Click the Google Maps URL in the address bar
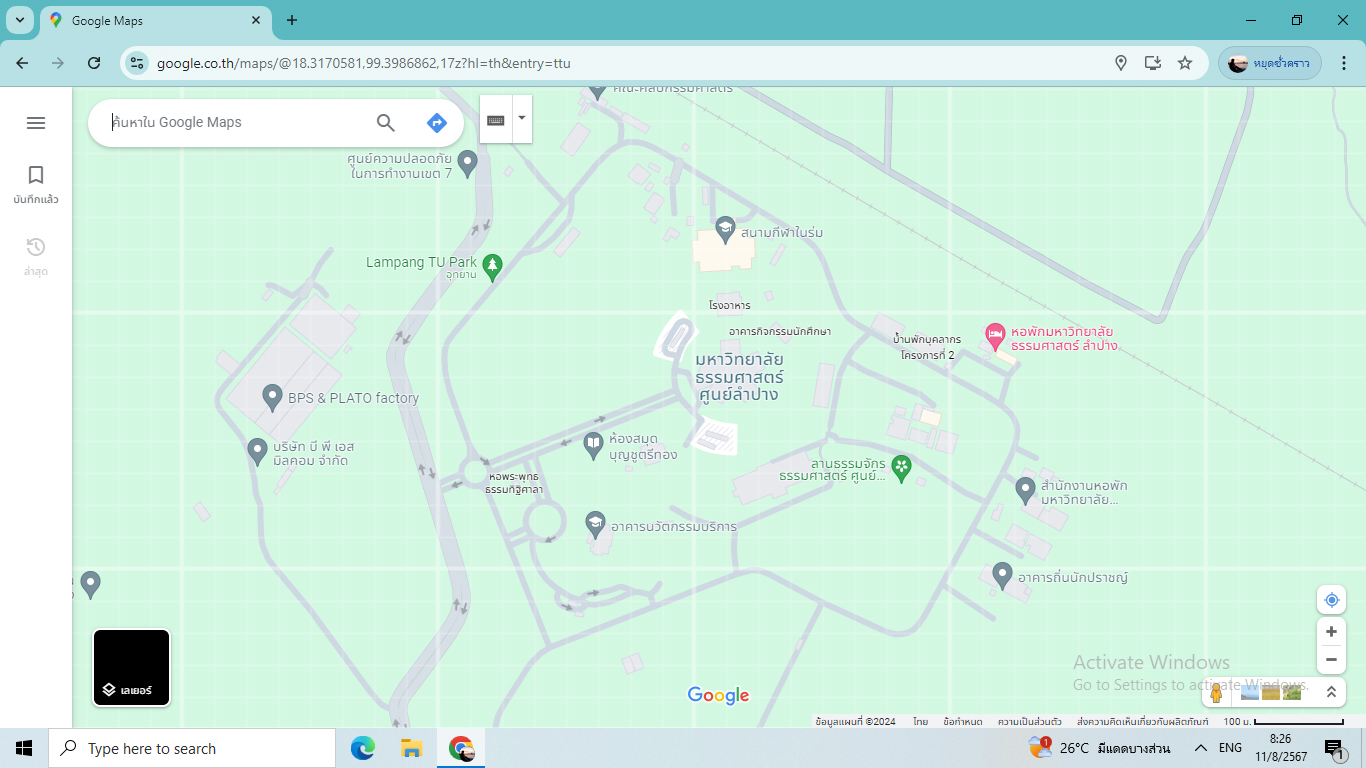This screenshot has width=1366, height=768. [363, 63]
